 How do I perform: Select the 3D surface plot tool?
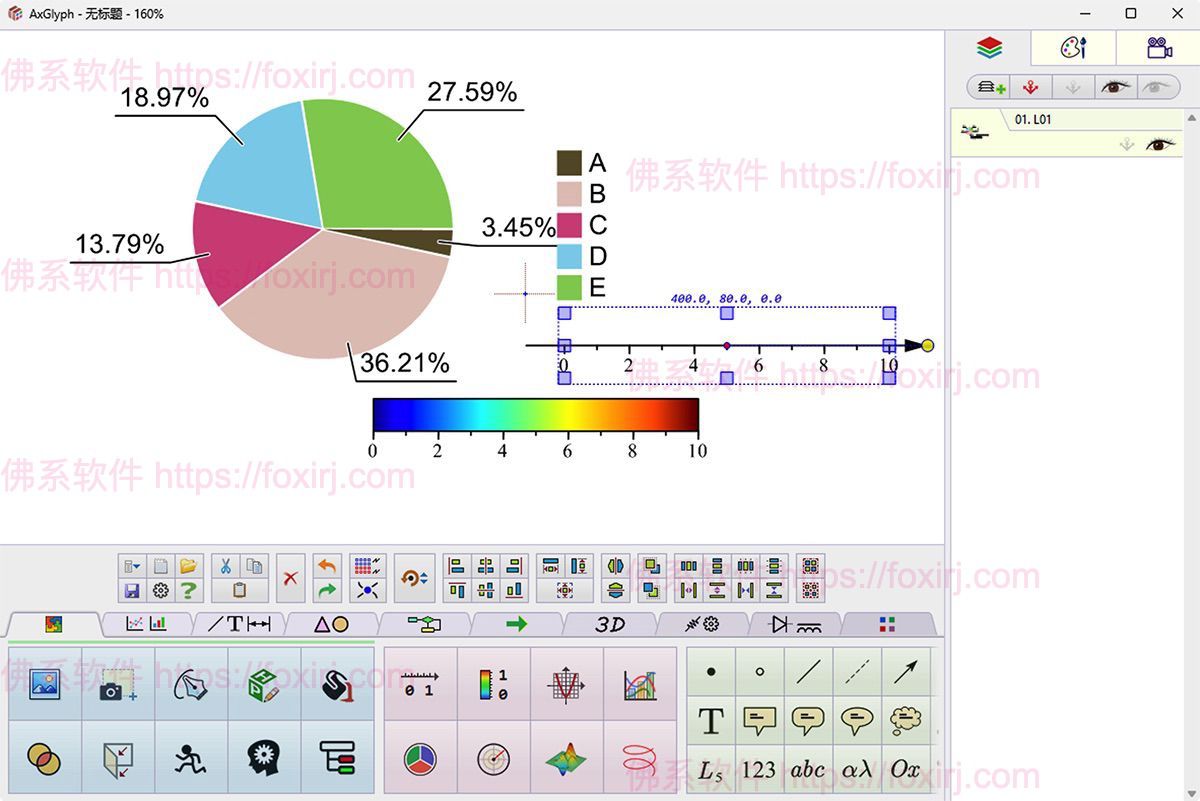[x=567, y=758]
